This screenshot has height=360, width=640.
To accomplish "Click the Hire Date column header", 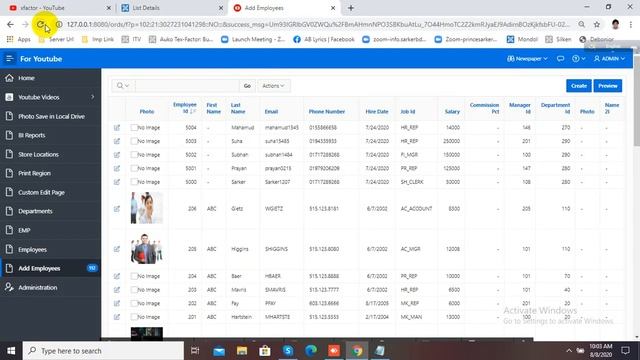I will pyautogui.click(x=377, y=111).
